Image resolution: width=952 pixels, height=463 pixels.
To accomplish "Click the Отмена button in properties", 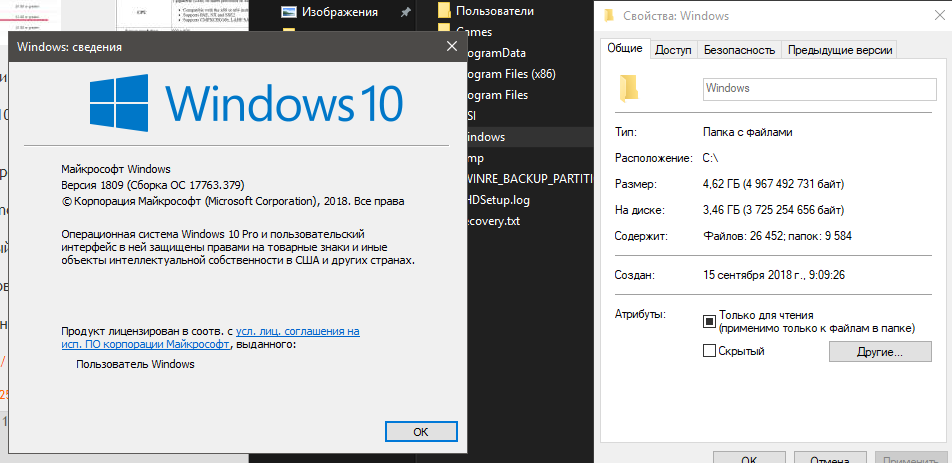I will [x=830, y=459].
